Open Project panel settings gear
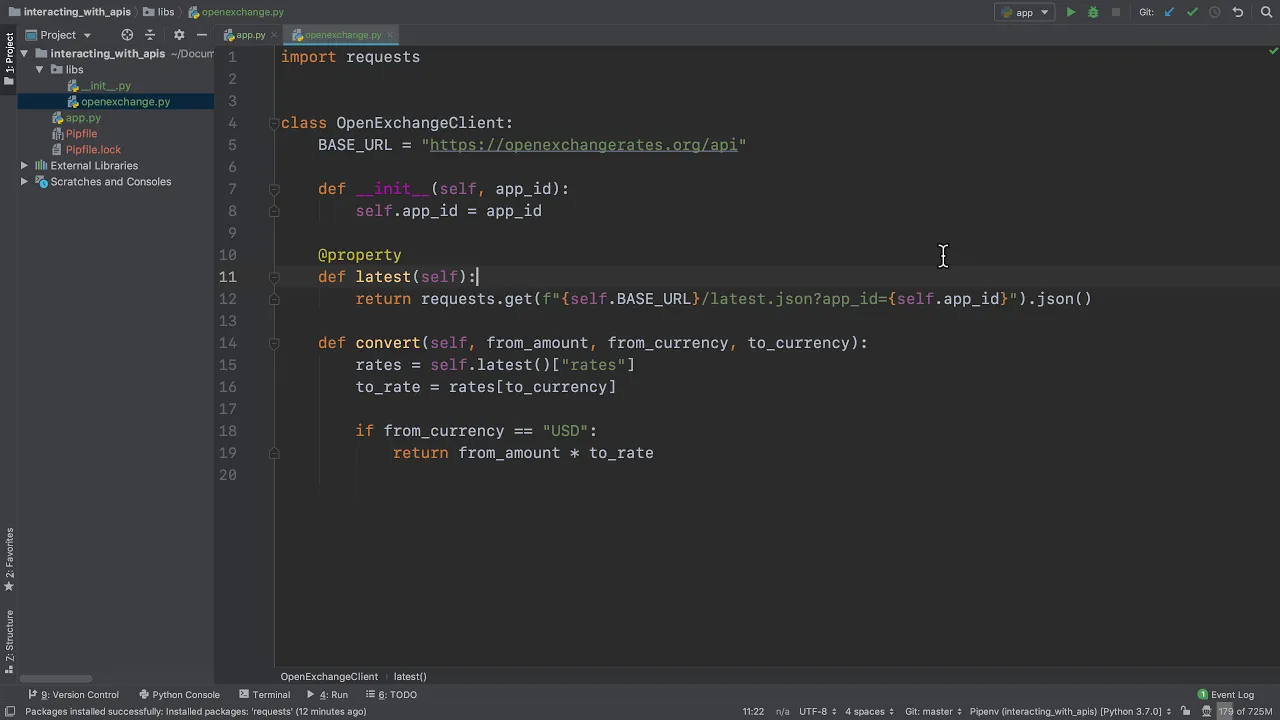This screenshot has height=720, width=1280. [179, 35]
